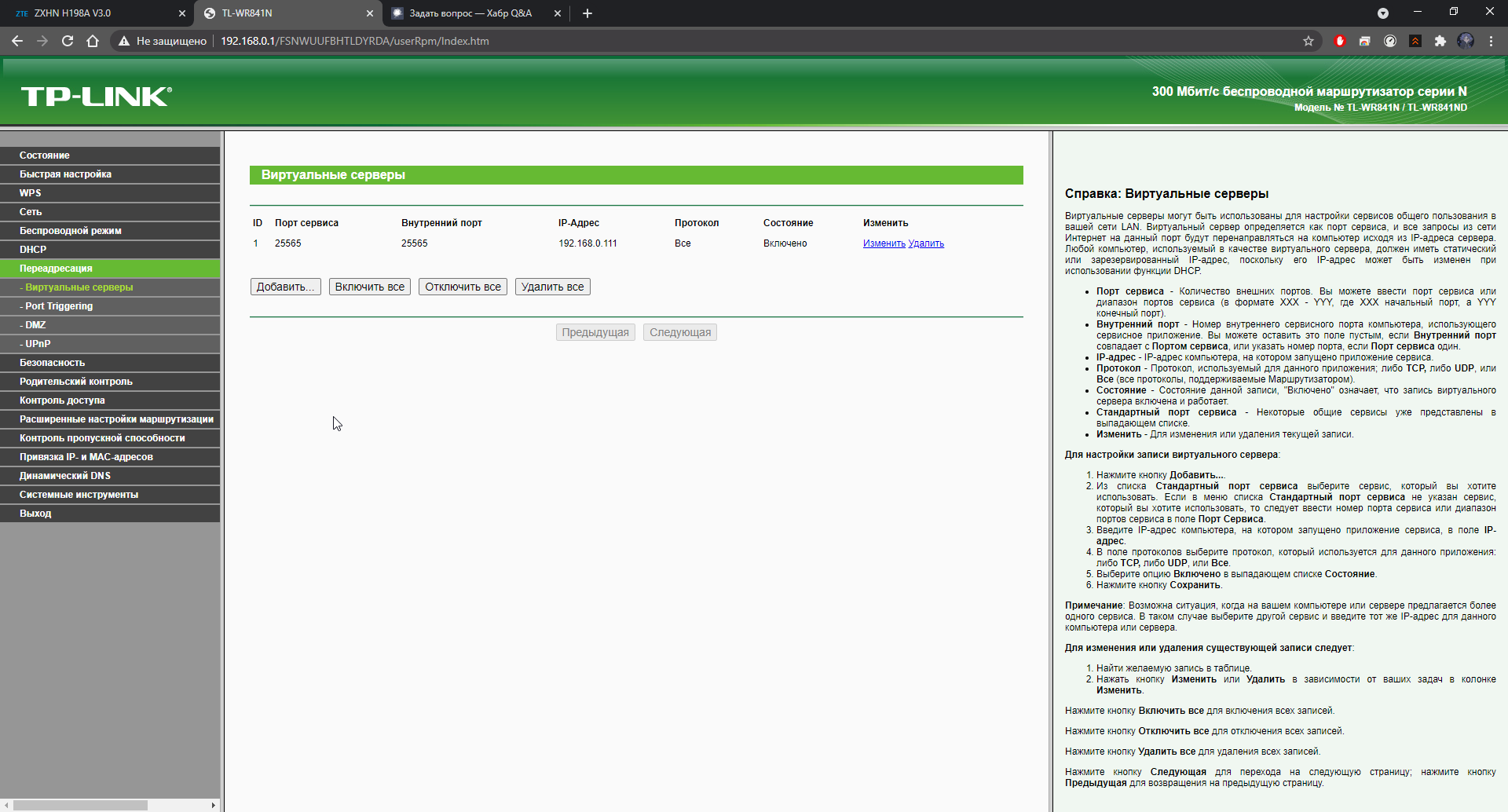Click the address bar URL

[355, 41]
